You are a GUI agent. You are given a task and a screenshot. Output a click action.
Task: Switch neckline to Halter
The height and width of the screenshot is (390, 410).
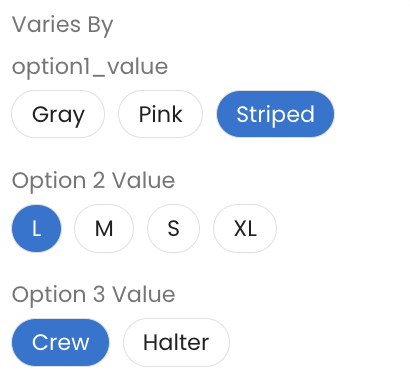point(176,342)
